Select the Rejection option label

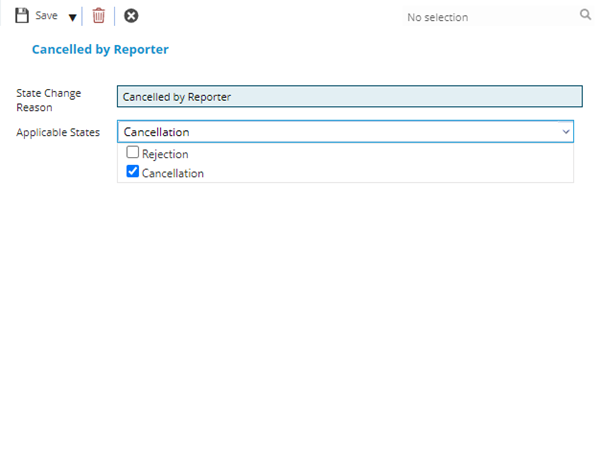pos(165,154)
